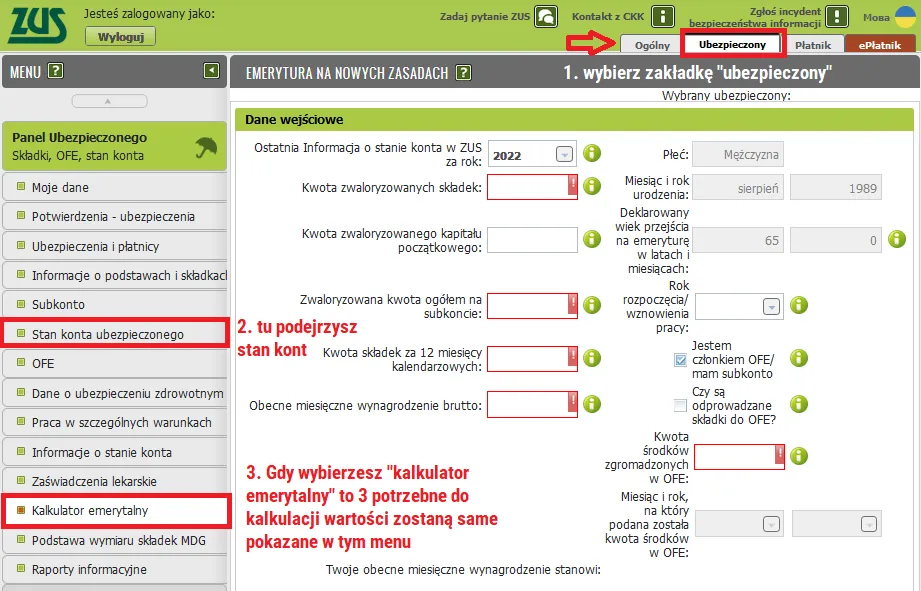921x591 pixels.
Task: Show info for "Kwota zwaloryzowanych składek"
Action: click(x=592, y=185)
